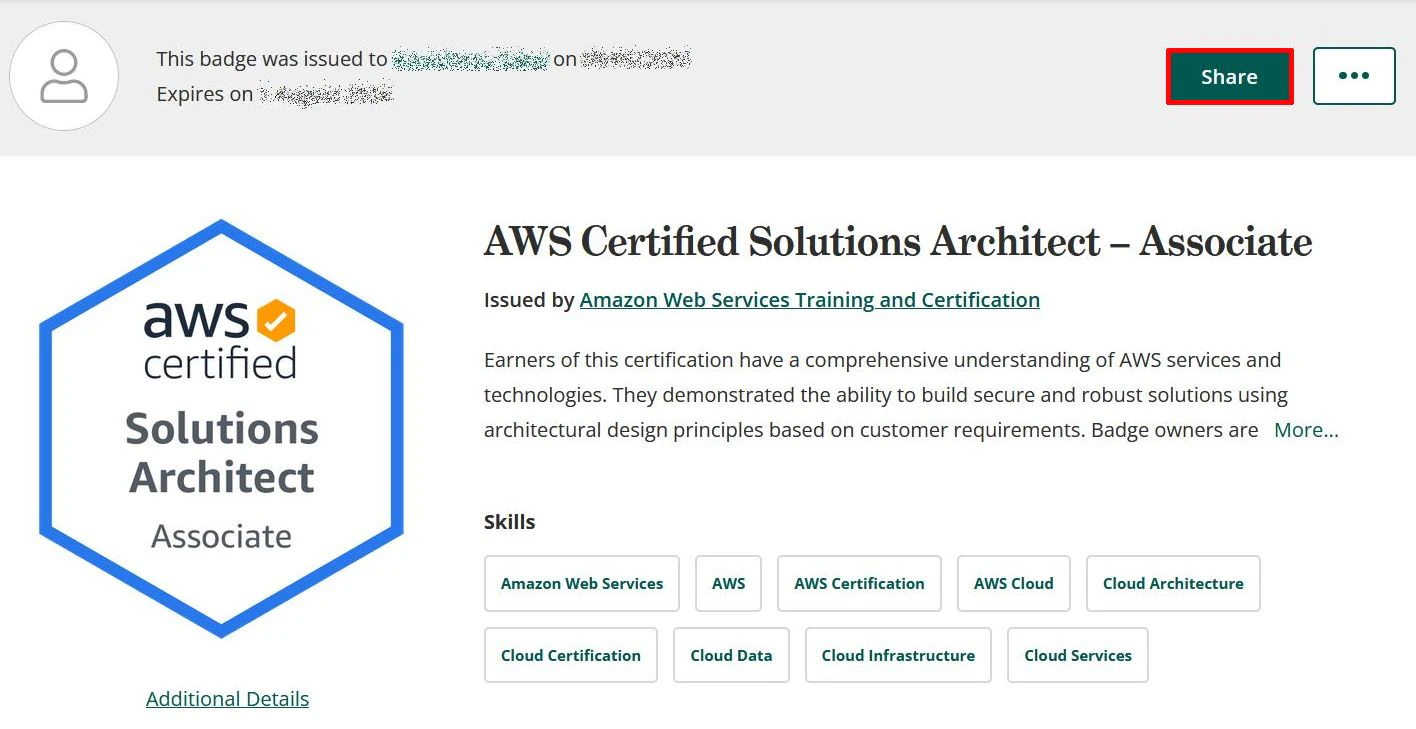The width and height of the screenshot is (1416, 729).
Task: Open the Additional Details link
Action: [x=227, y=699]
